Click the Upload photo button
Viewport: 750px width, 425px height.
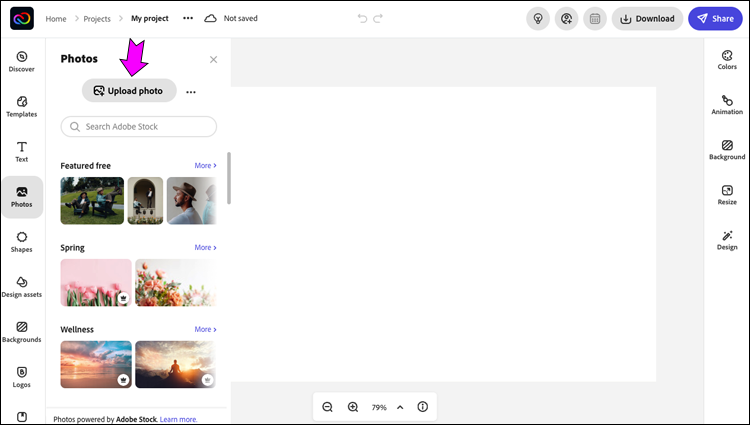129,90
